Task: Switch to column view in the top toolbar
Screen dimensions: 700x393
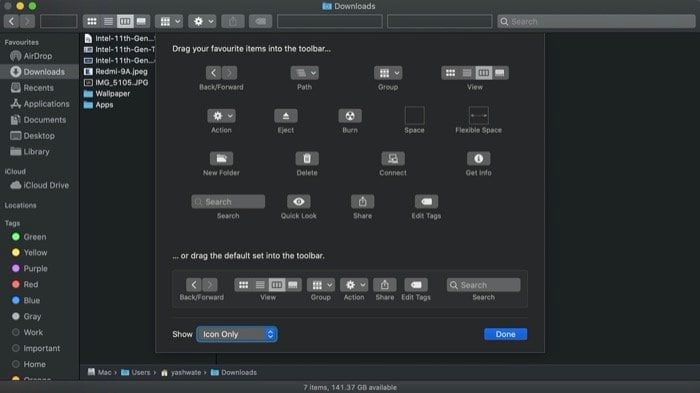Action: (125, 21)
